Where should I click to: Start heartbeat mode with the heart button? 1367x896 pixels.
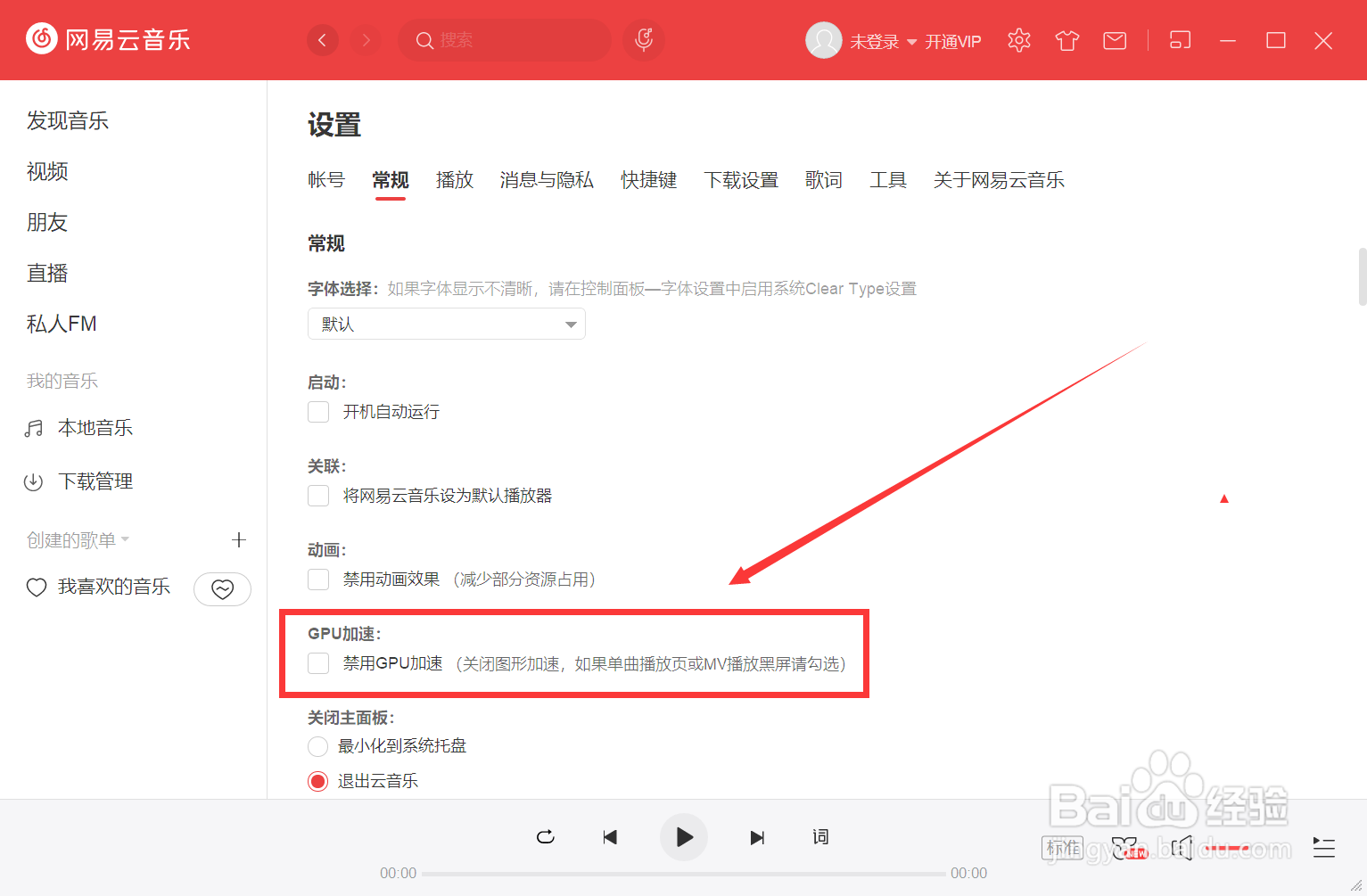pos(222,588)
